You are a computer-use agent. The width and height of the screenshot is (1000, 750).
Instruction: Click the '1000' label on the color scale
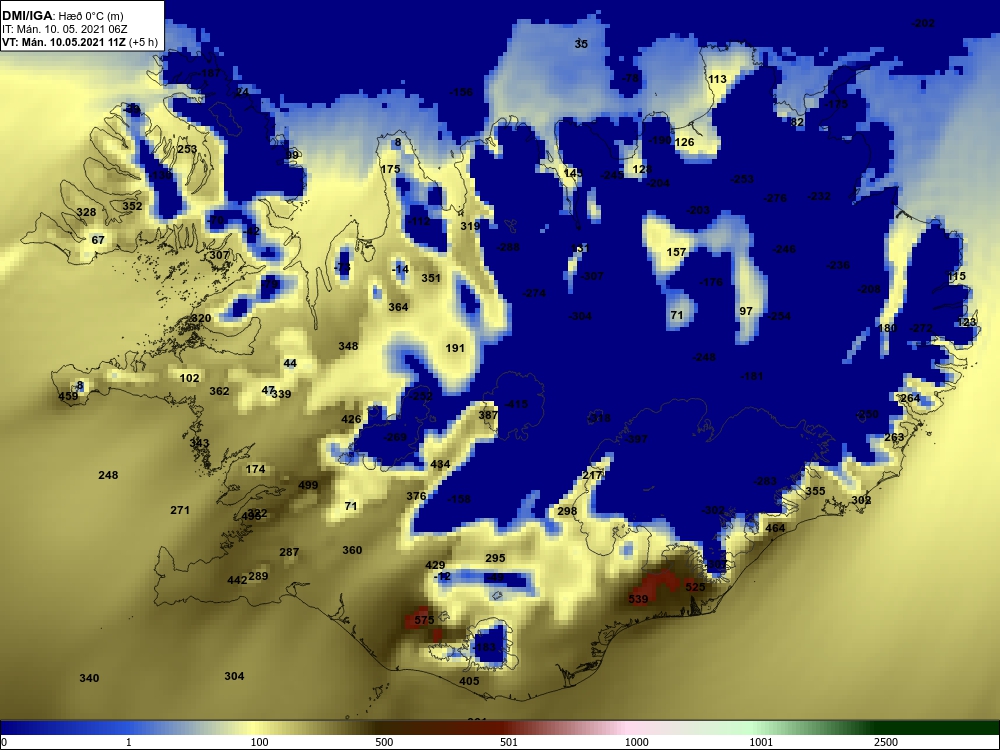pyautogui.click(x=636, y=742)
